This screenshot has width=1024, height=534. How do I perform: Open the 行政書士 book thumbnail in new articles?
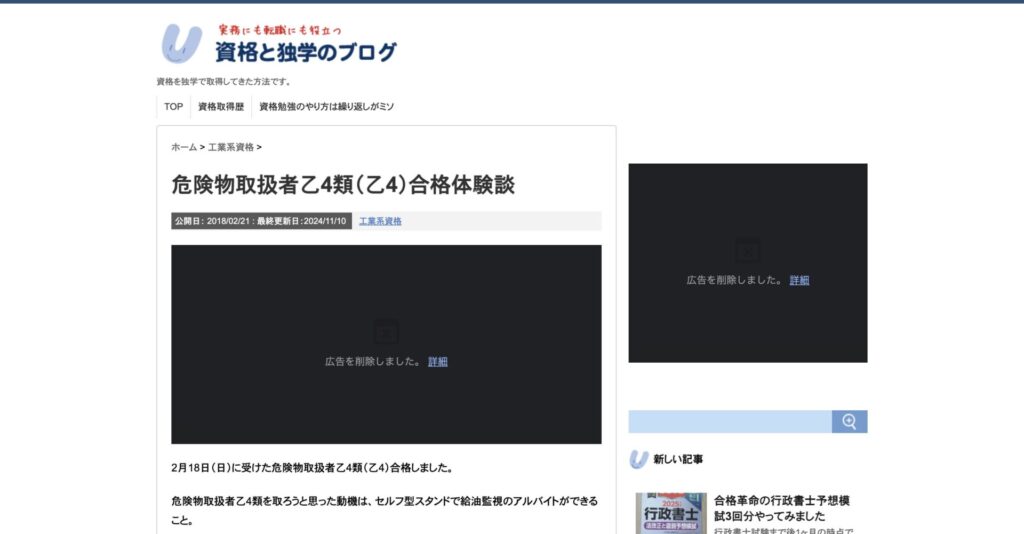(671, 513)
